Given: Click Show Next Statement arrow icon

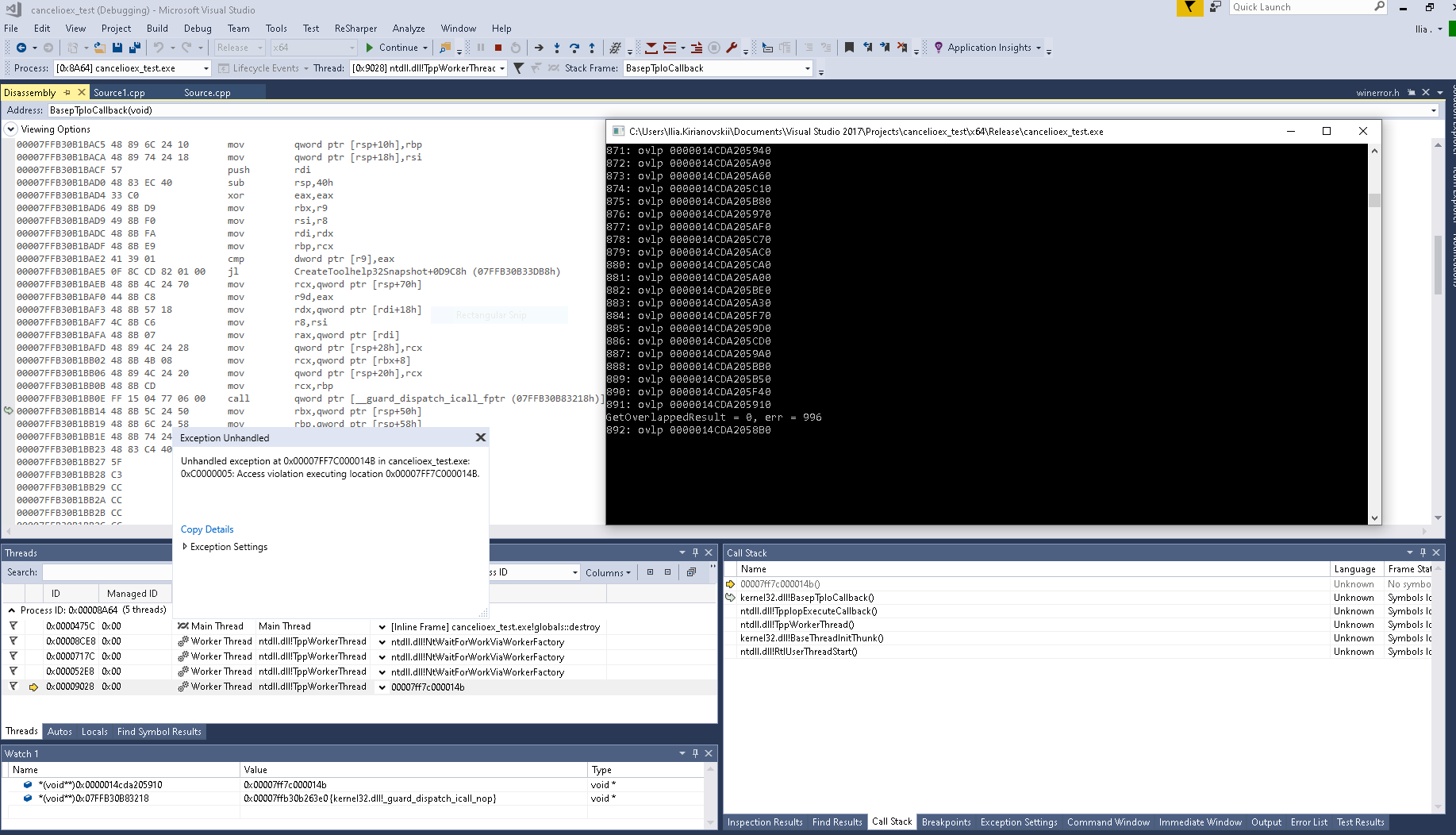Looking at the screenshot, I should 539,48.
